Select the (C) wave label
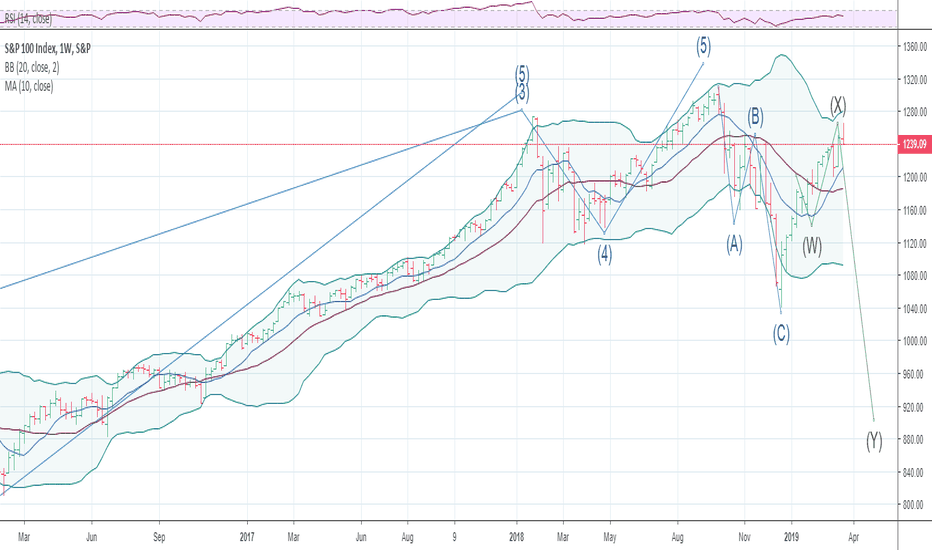Image resolution: width=932 pixels, height=550 pixels. click(781, 334)
